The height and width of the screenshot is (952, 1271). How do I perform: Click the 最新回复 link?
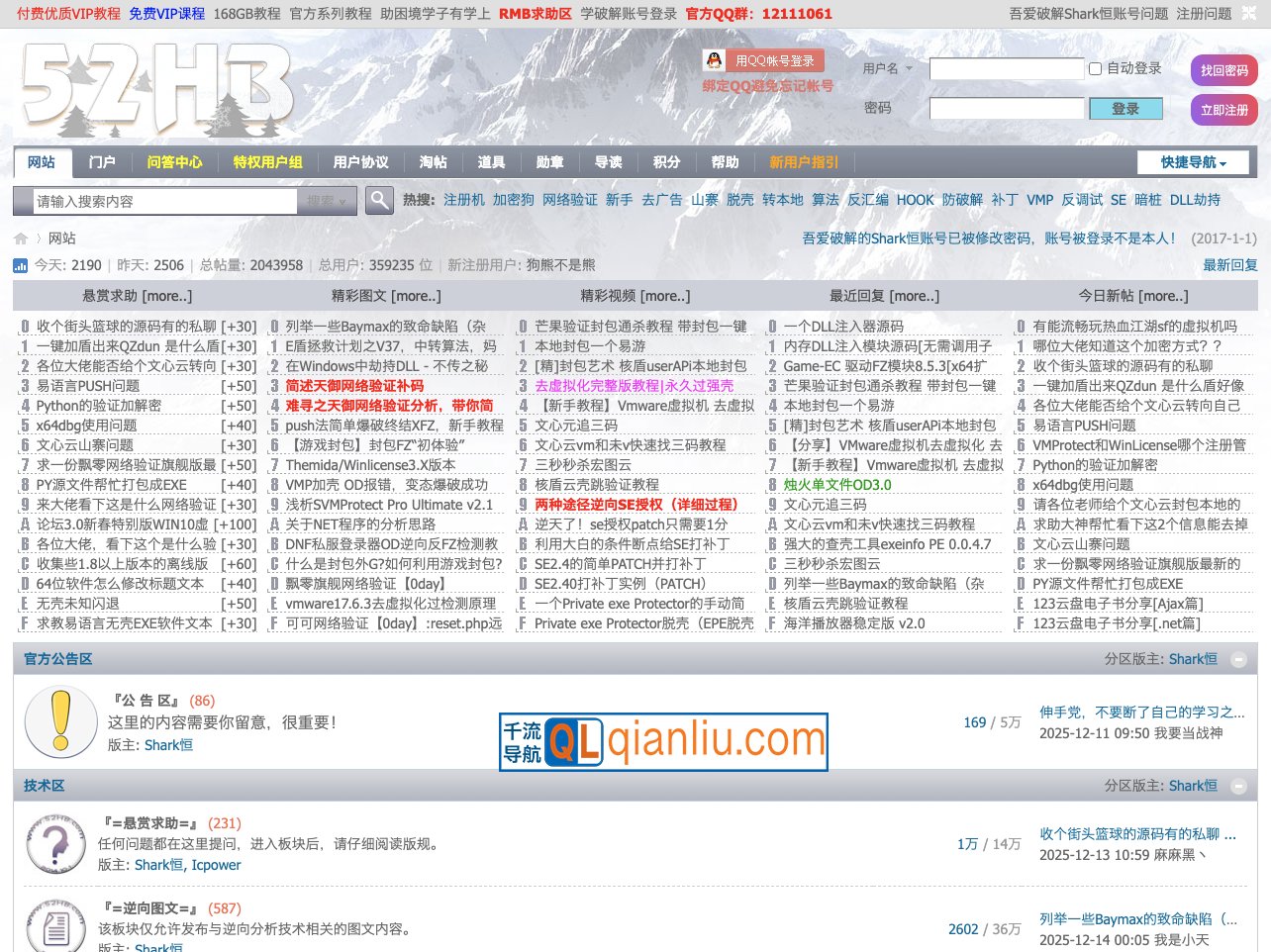click(1229, 265)
